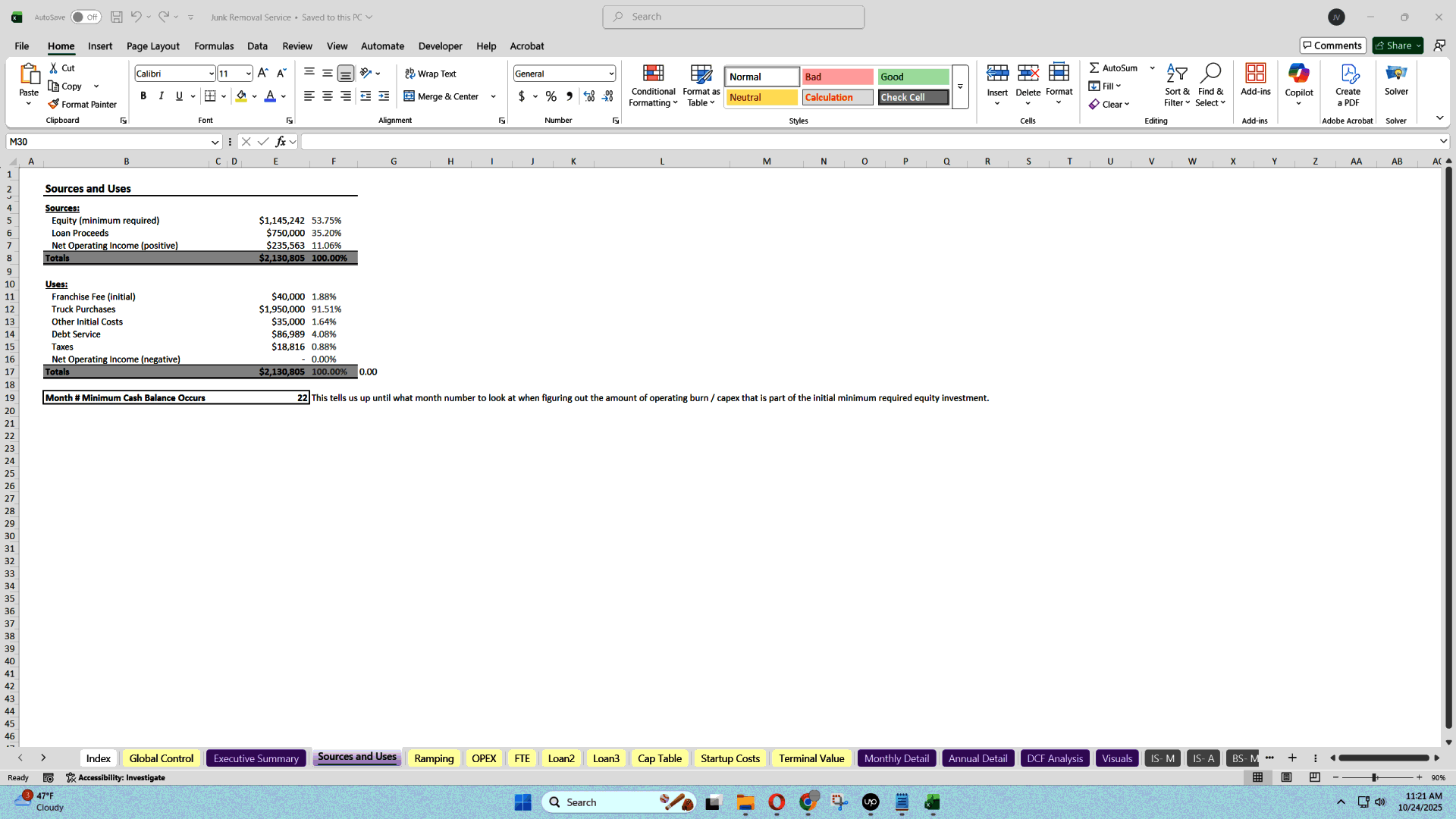Switch to the Formulas ribbon tab
Viewport: 1456px width, 819px height.
(214, 45)
